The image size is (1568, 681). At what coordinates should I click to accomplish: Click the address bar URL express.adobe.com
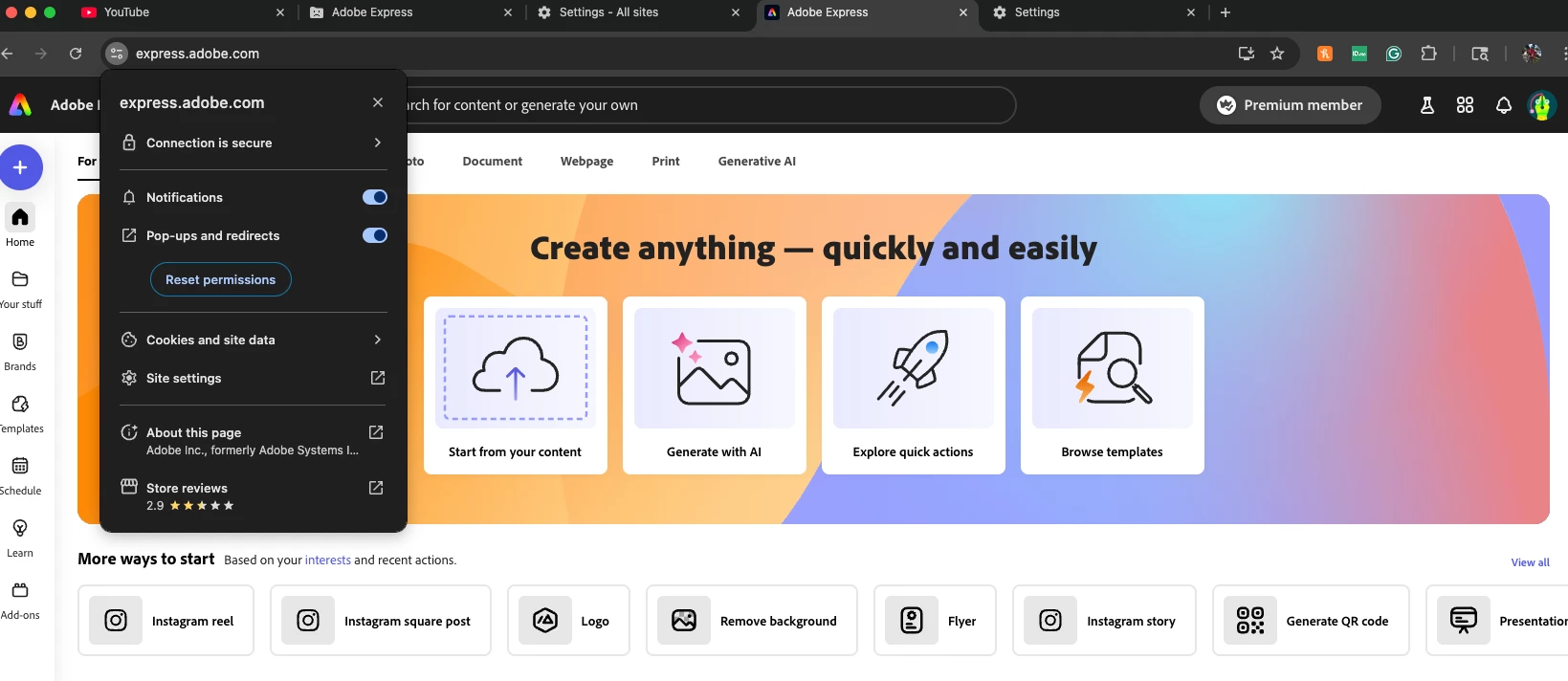point(197,54)
